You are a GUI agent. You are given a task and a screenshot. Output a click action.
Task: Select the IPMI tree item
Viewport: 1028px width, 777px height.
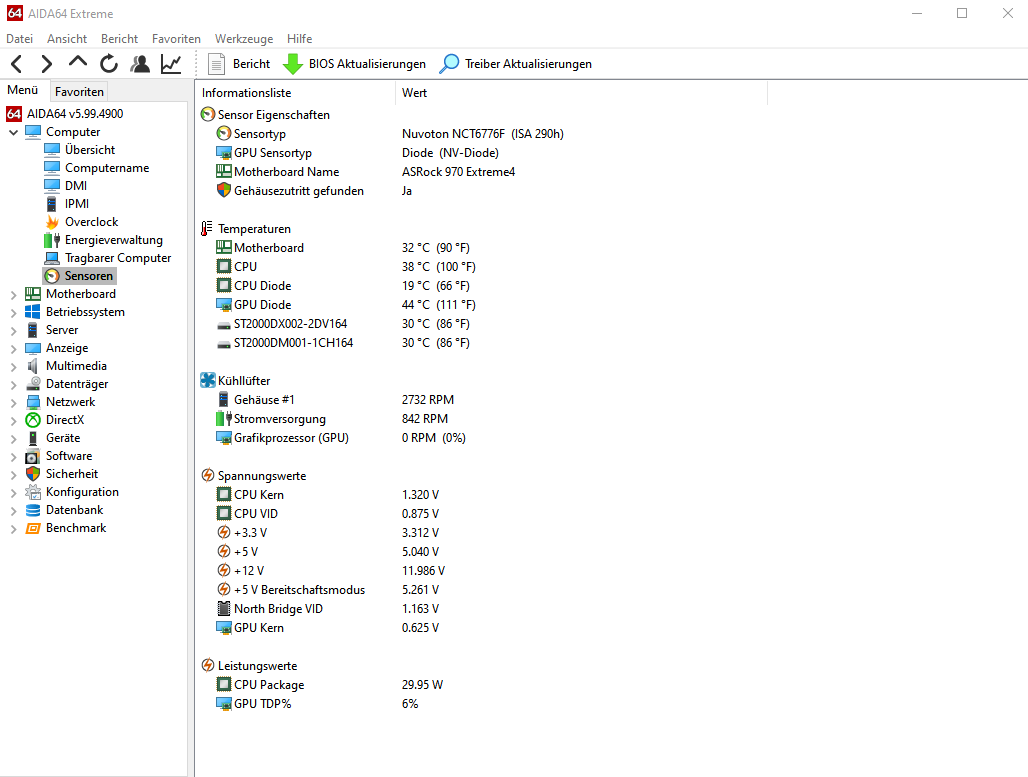[x=77, y=204]
